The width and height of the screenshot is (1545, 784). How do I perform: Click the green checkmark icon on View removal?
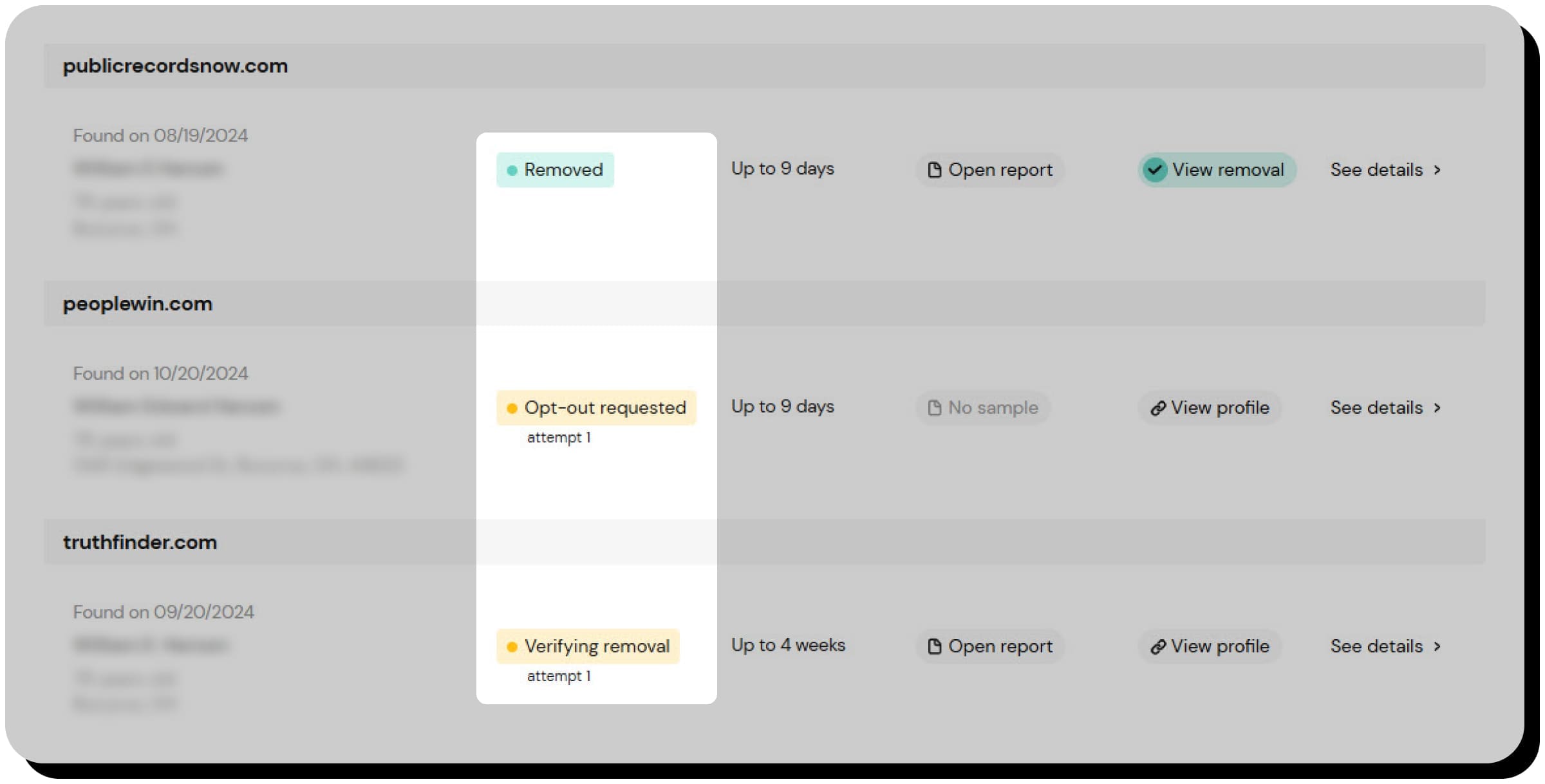point(1155,170)
